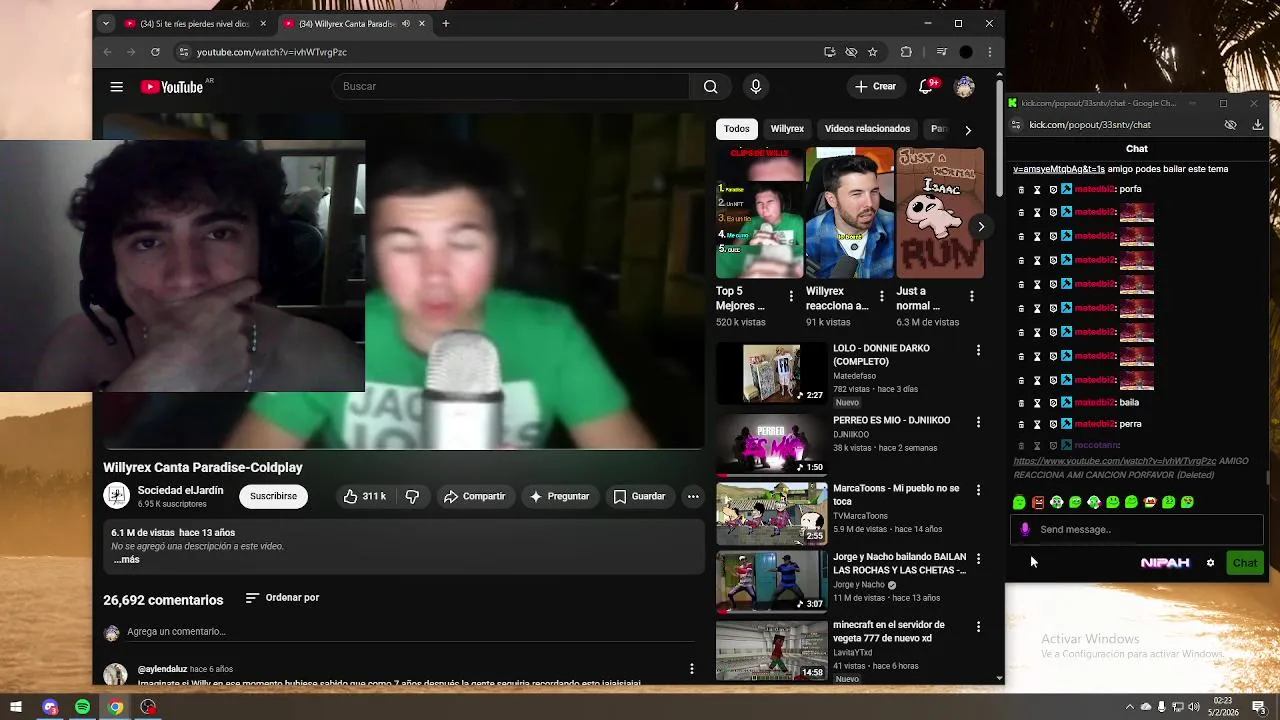Viewport: 1280px width, 720px height.
Task: Open 'Top 5 Mejores' short thumbnail
Action: (759, 213)
